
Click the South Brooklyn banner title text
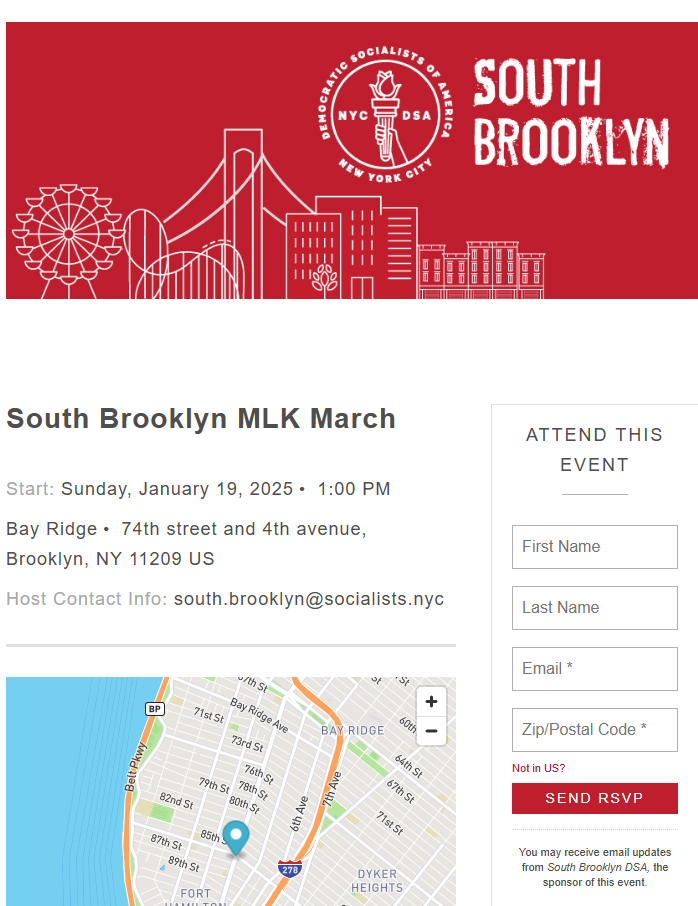click(571, 113)
